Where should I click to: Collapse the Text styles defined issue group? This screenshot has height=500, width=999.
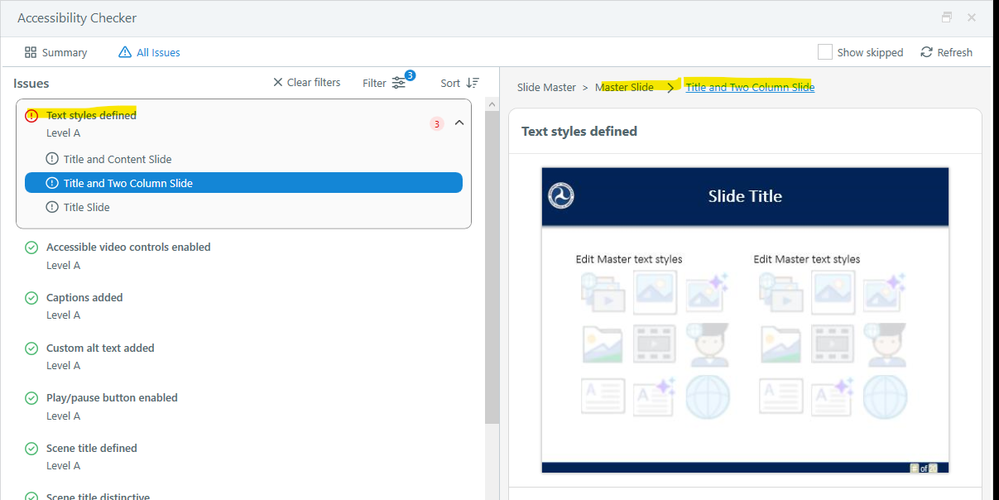point(459,123)
